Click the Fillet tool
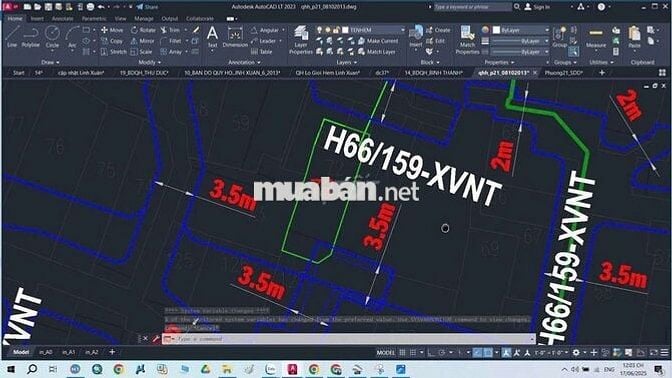Viewport: 672px width, 378px height. pos(171,41)
